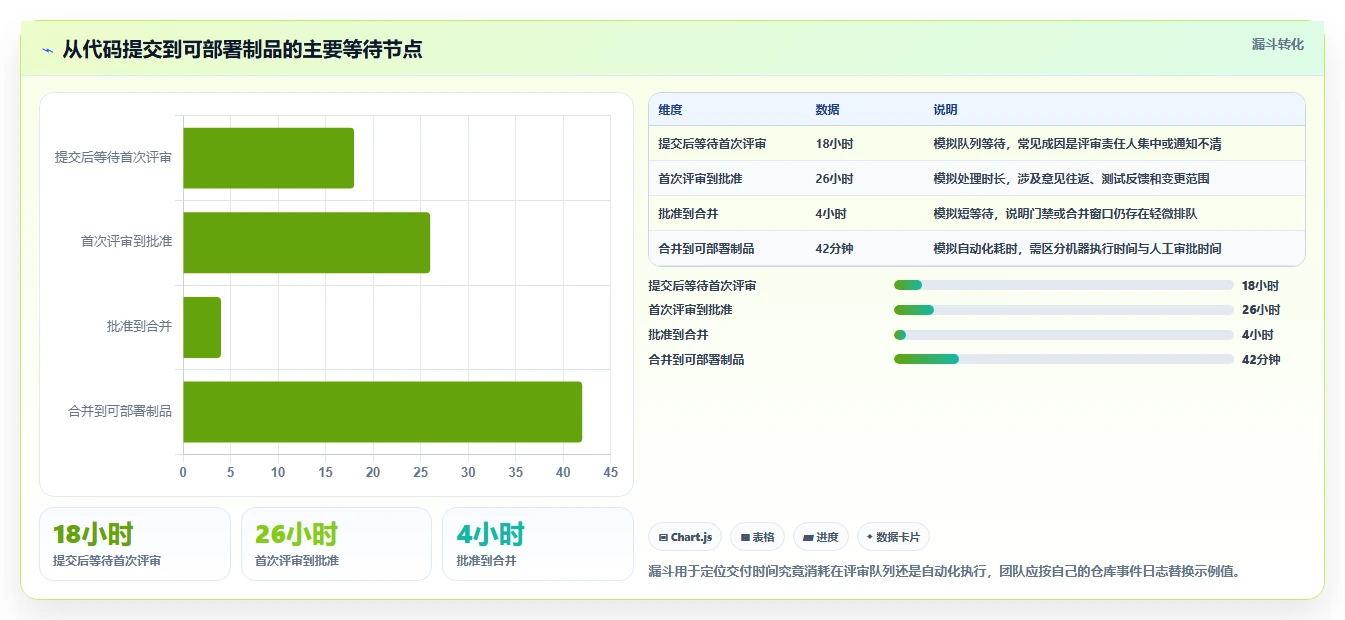
Task: Click the footer note starting 漏斗用于定位
Action: [944, 571]
